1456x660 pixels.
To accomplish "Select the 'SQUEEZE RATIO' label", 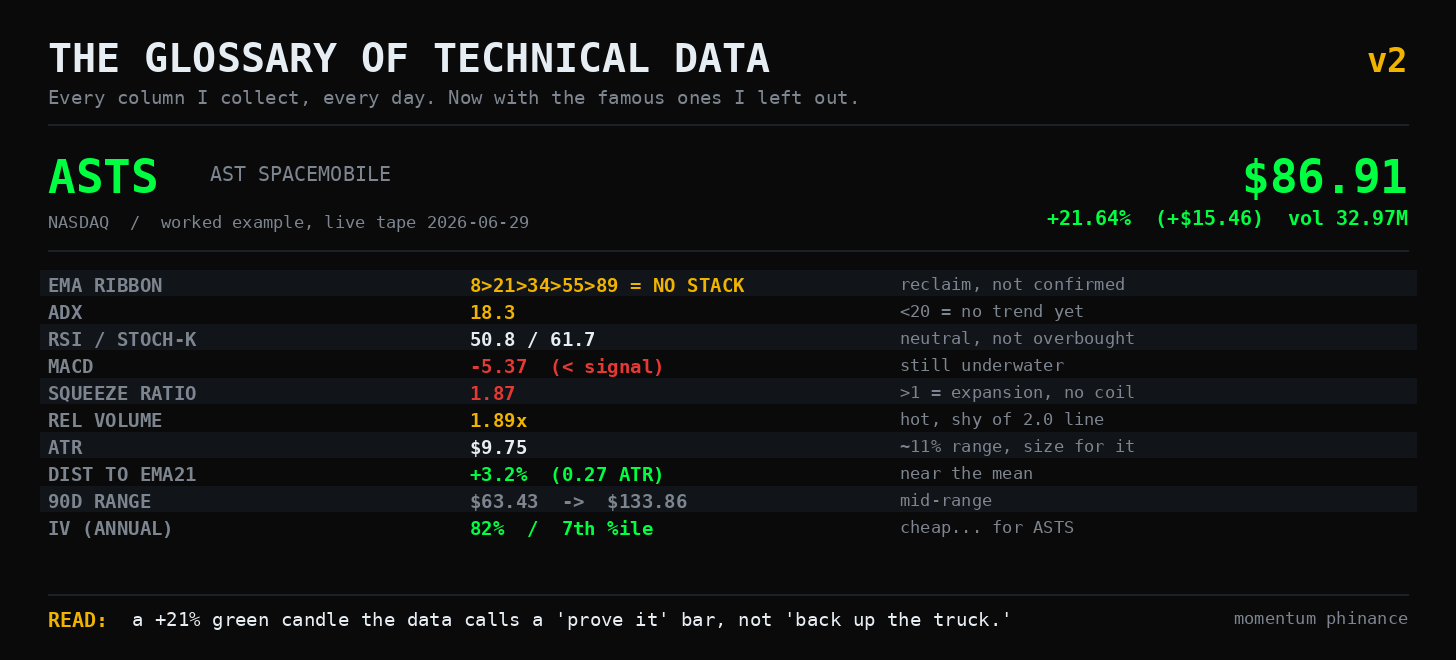I will [x=122, y=394].
